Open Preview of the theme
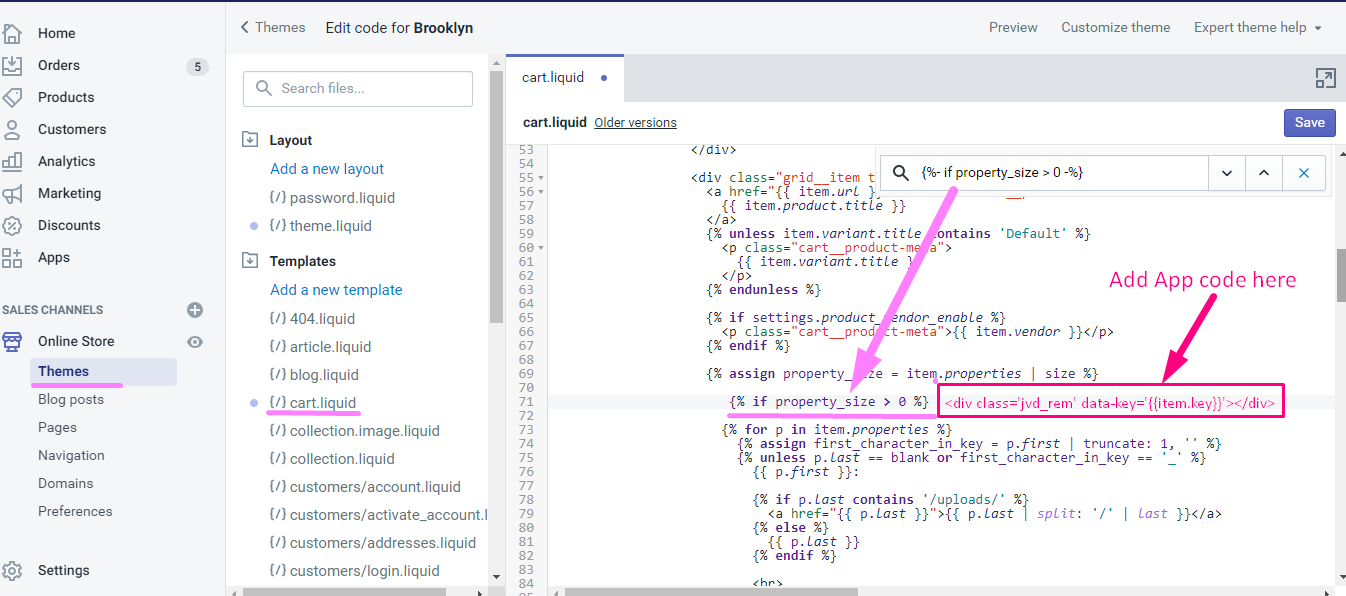Image resolution: width=1346 pixels, height=596 pixels. click(1013, 27)
